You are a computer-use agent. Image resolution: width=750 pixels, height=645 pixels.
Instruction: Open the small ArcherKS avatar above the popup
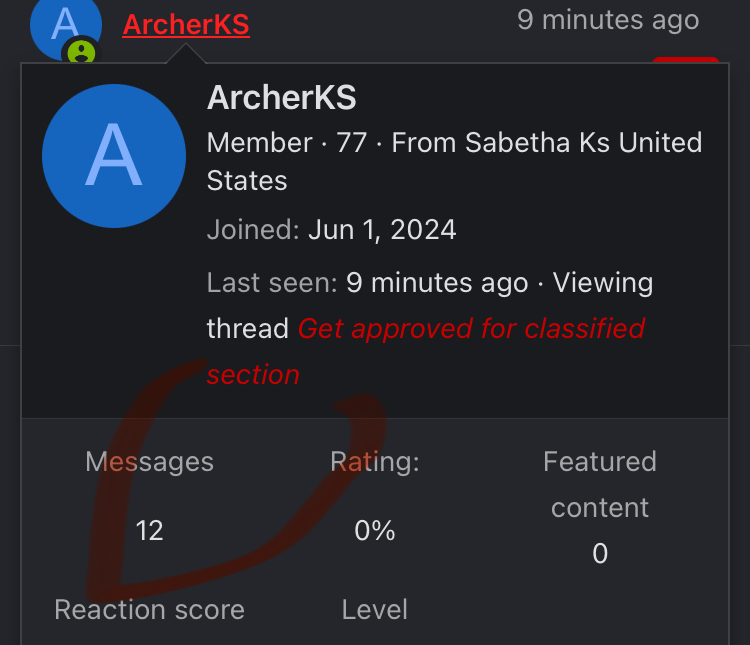(66, 26)
